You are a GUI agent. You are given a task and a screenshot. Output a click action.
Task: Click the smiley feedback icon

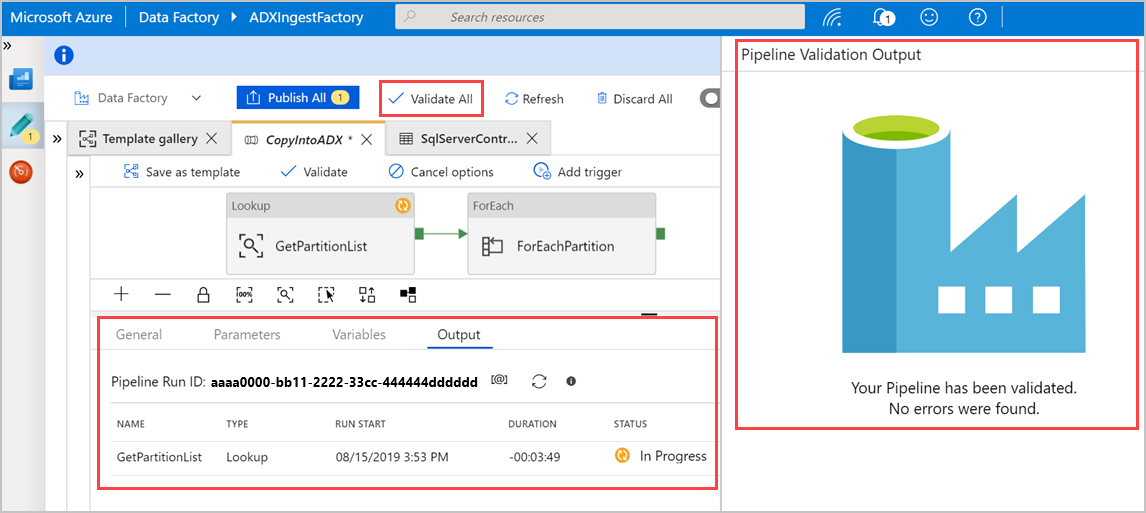[929, 17]
